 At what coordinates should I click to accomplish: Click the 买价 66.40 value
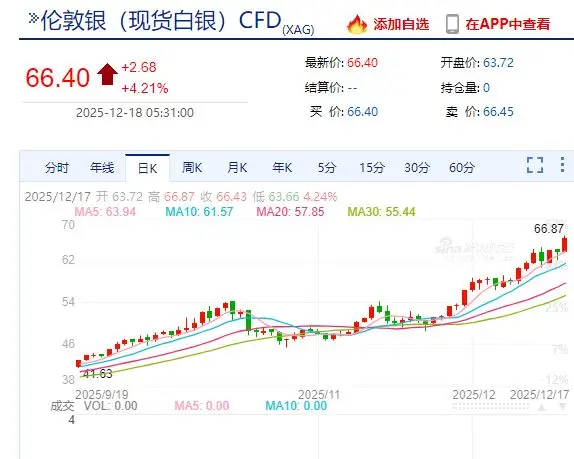pyautogui.click(x=362, y=112)
